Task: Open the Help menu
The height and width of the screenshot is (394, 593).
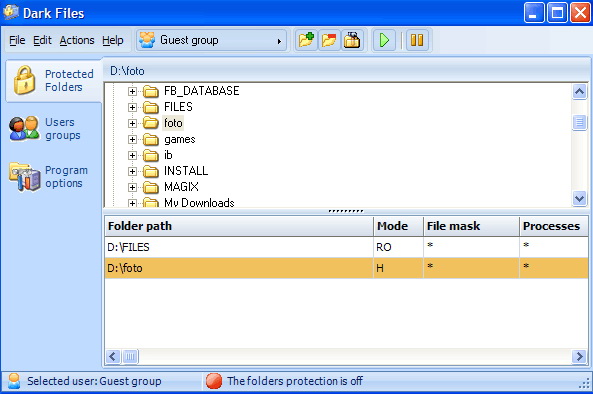Action: point(113,40)
